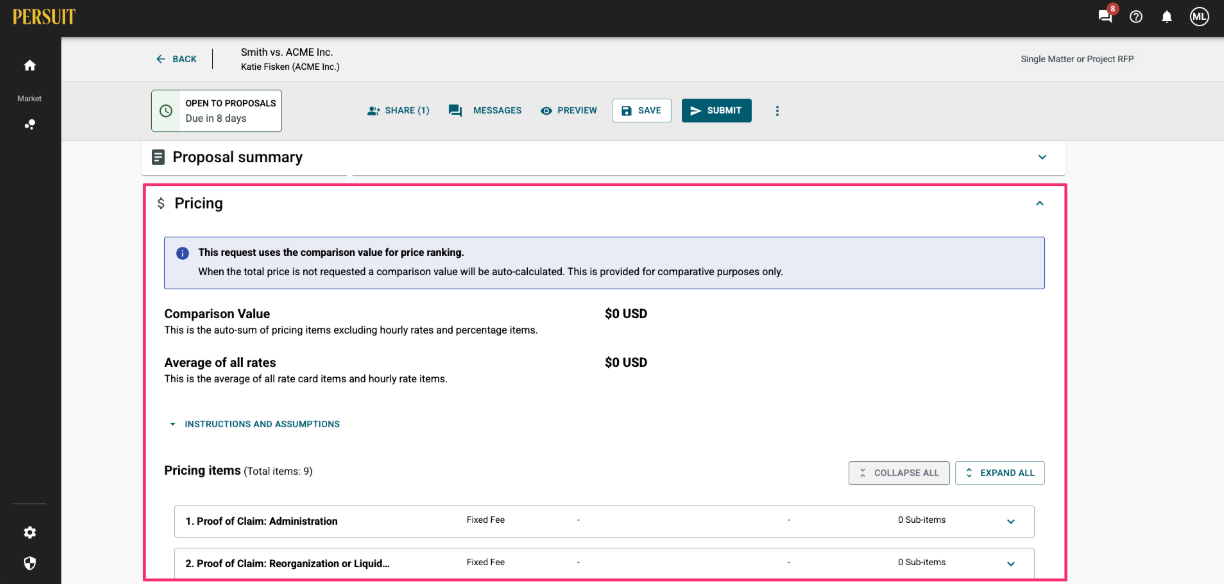Submit the proposal
The height and width of the screenshot is (584, 1224).
[x=717, y=111]
